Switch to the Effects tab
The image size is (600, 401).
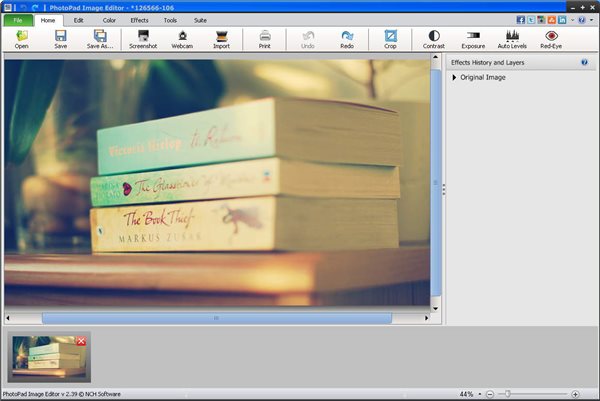(139, 20)
